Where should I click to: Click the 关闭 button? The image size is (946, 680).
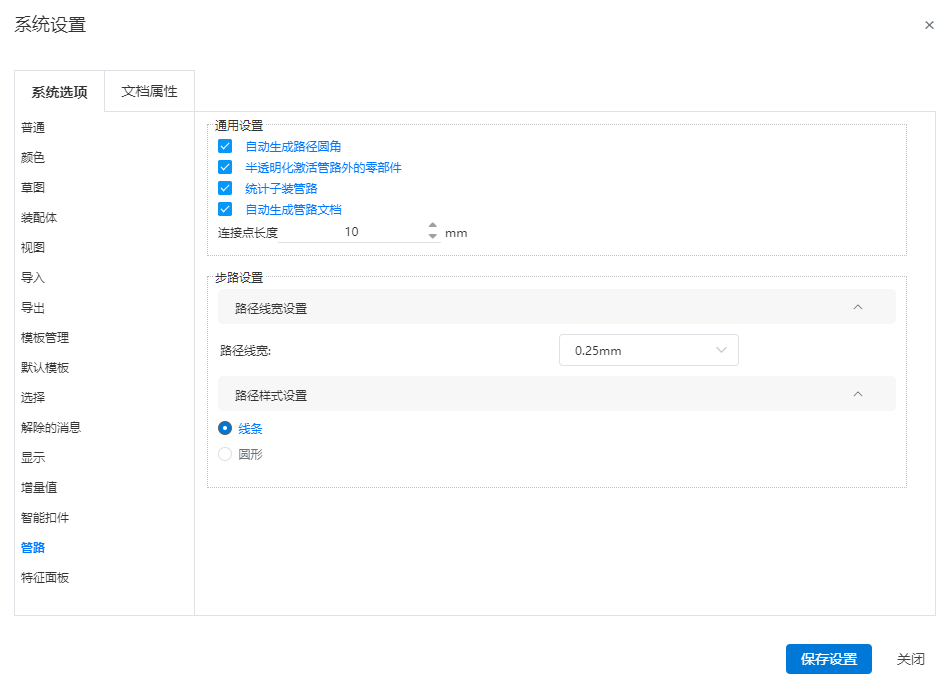click(910, 659)
